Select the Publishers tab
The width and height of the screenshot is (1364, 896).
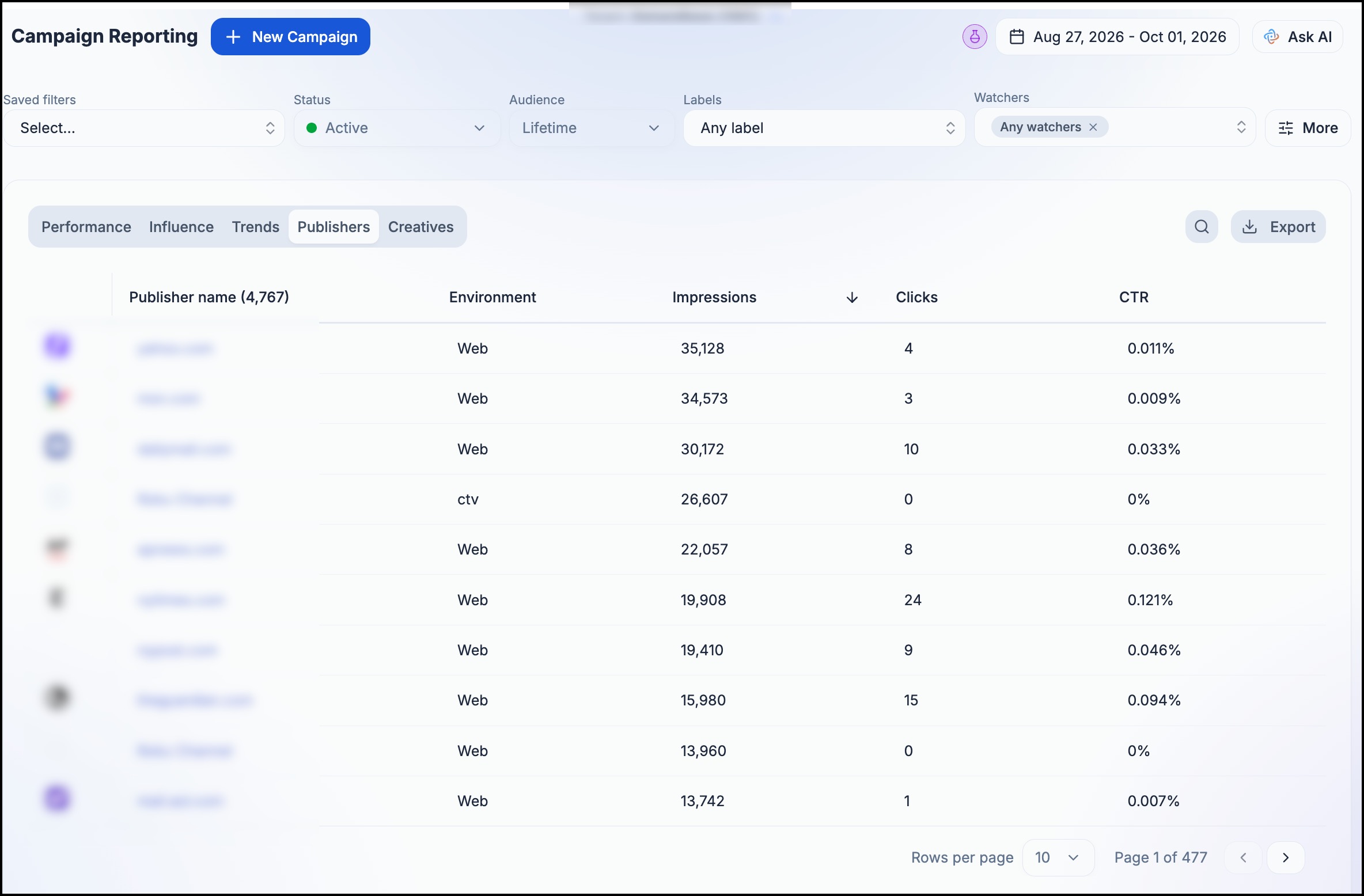[334, 227]
